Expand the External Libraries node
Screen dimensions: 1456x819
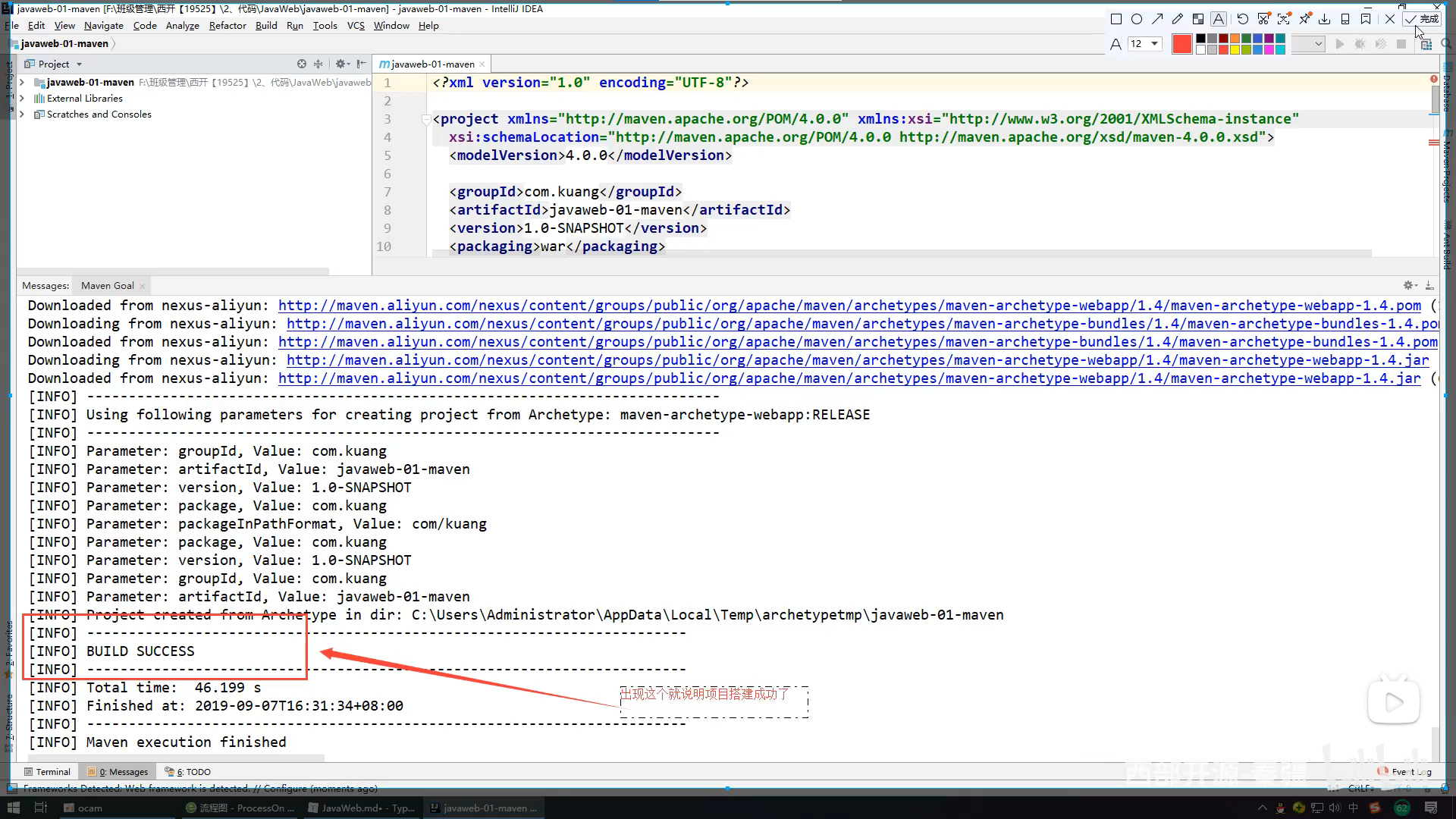(x=22, y=98)
